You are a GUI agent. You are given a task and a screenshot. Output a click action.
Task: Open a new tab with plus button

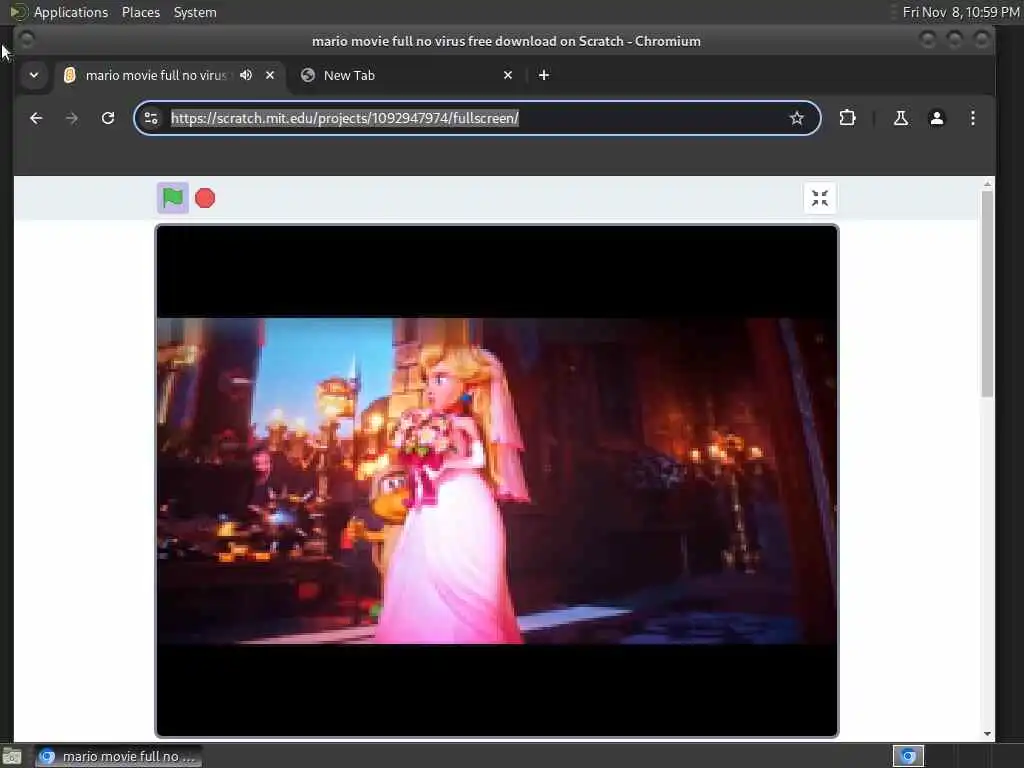point(543,75)
